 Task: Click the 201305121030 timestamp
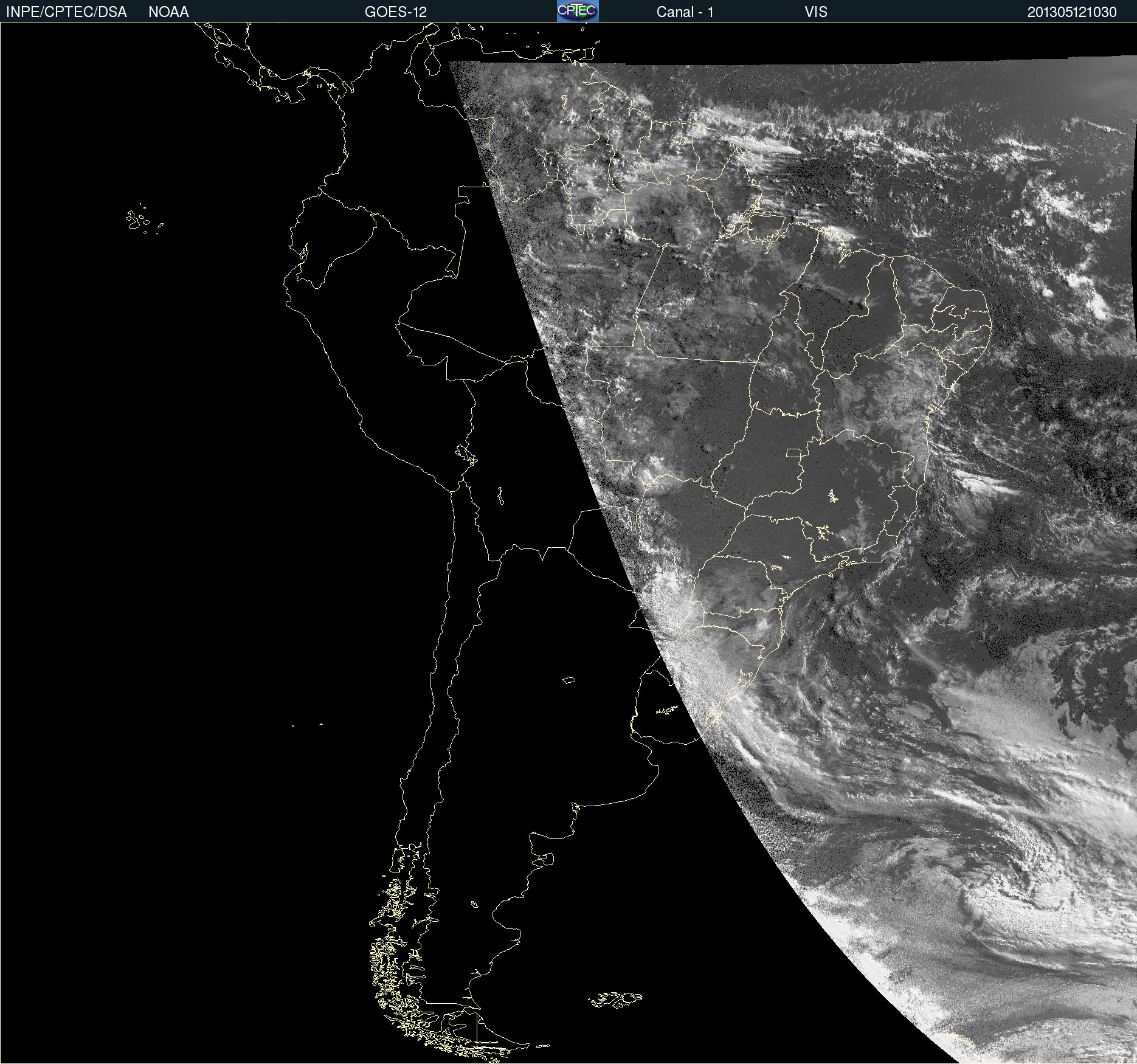[x=1072, y=12]
